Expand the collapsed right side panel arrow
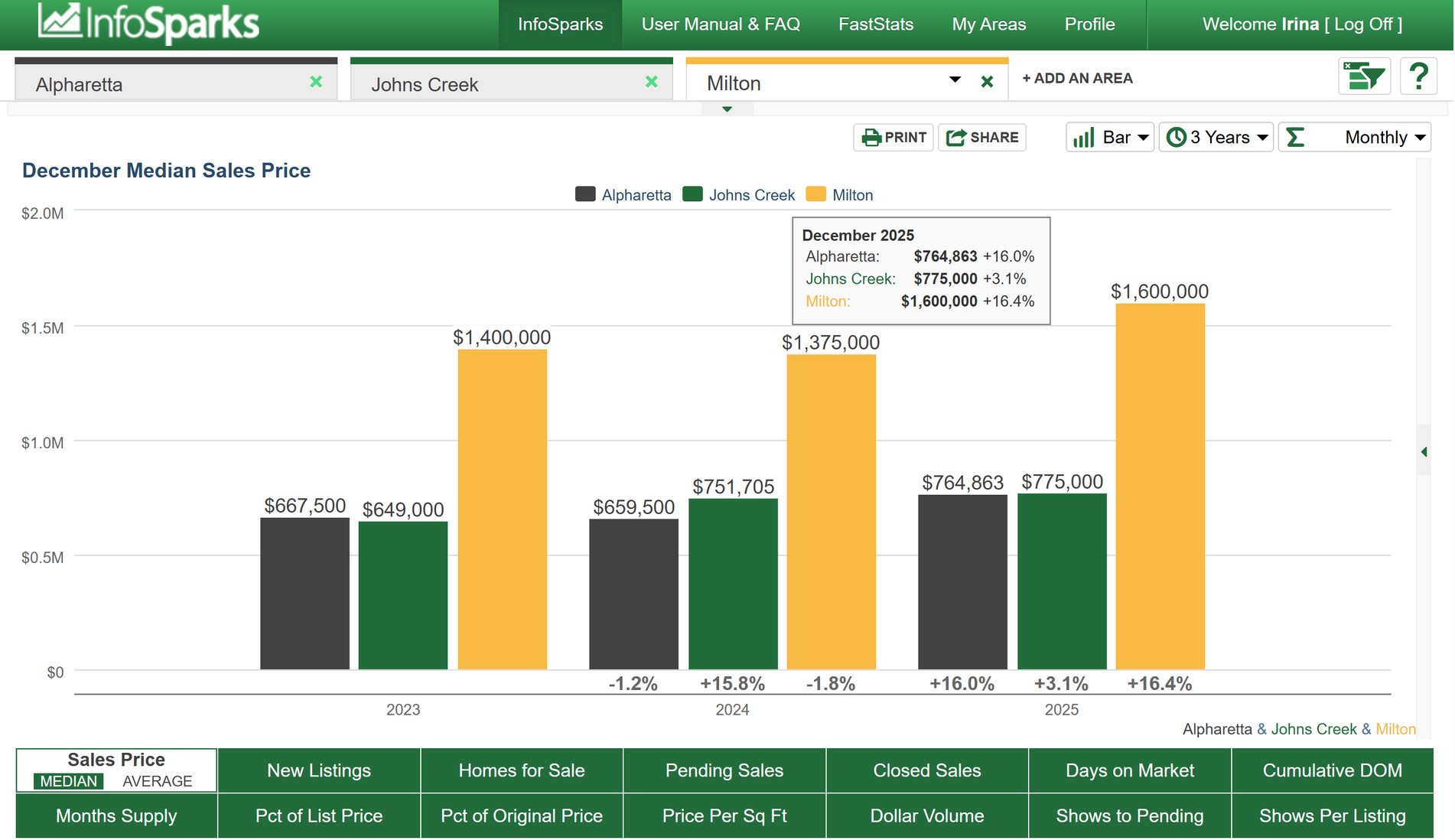Viewport: 1455px width, 840px height. (x=1424, y=452)
